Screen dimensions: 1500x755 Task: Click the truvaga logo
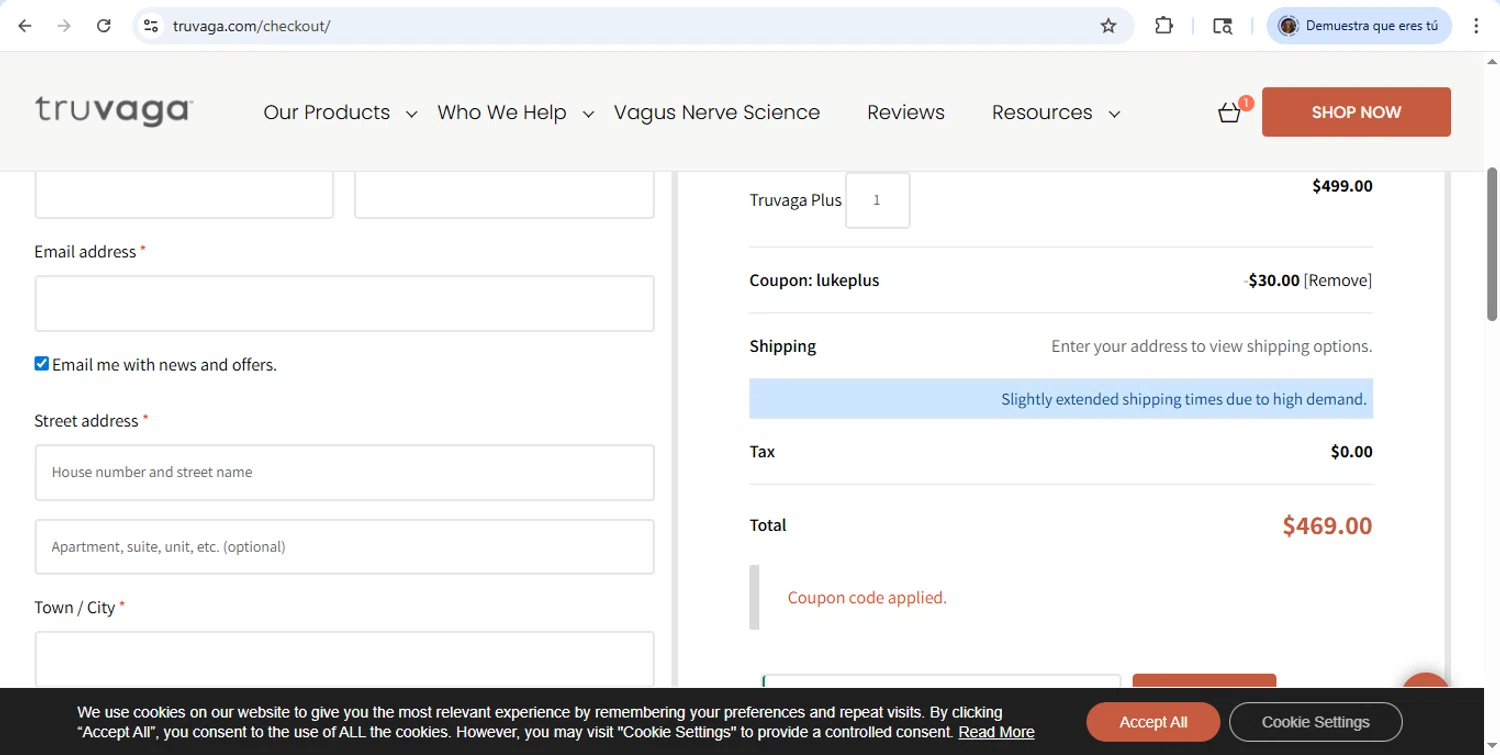(x=114, y=110)
